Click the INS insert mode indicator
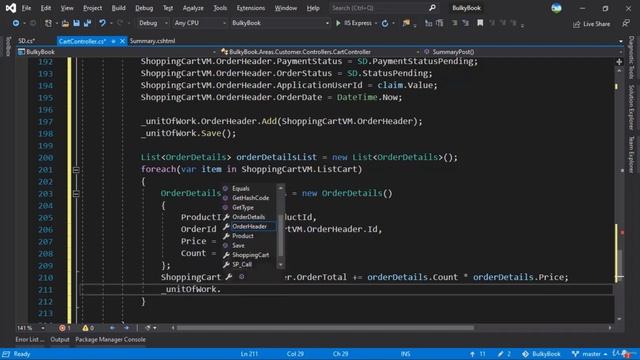 405,354
